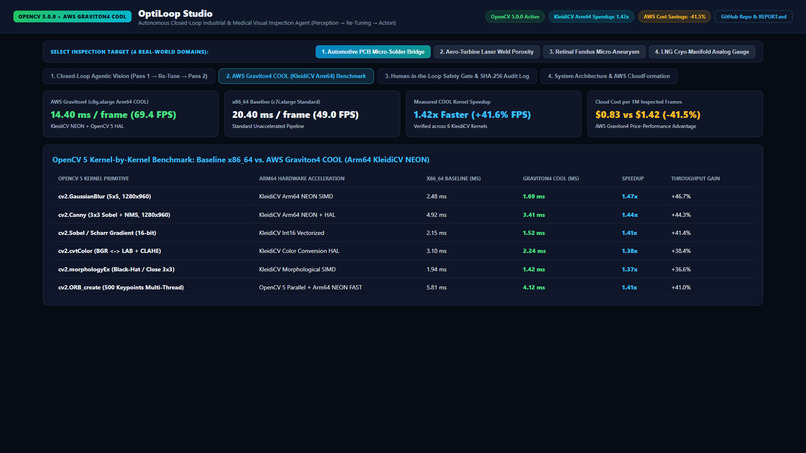Click THROUGHPUT GAIN column header
The width and height of the screenshot is (806, 453).
[x=695, y=178]
